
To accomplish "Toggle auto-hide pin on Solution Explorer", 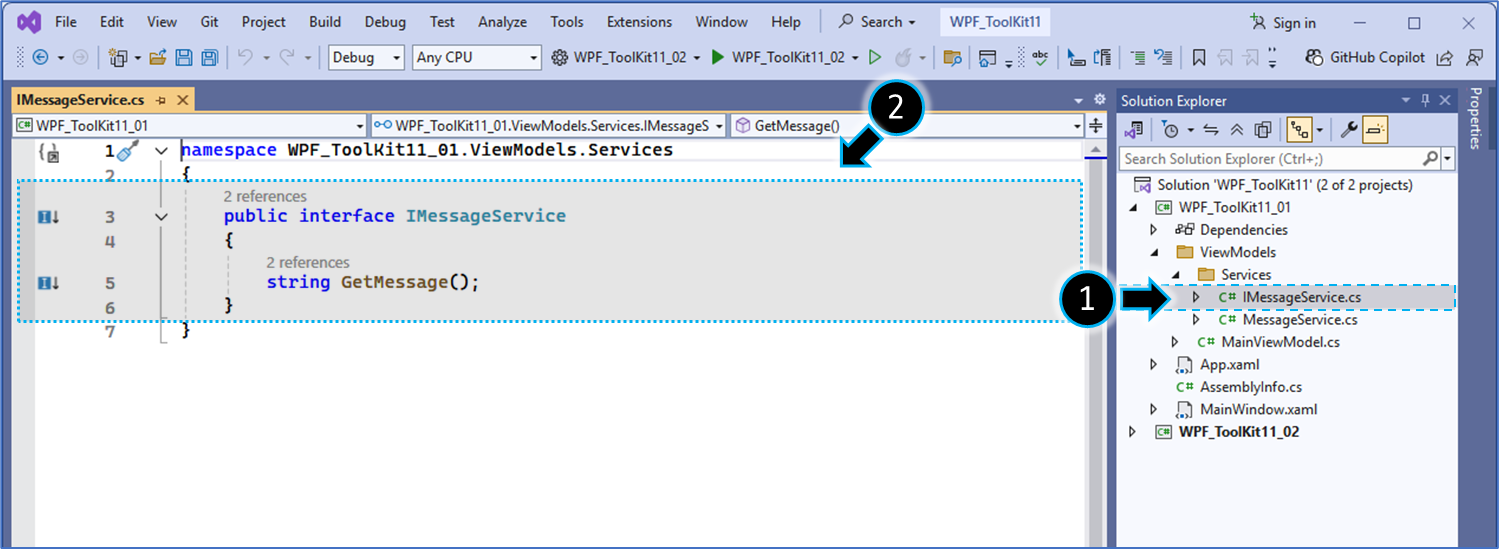I will point(1425,100).
